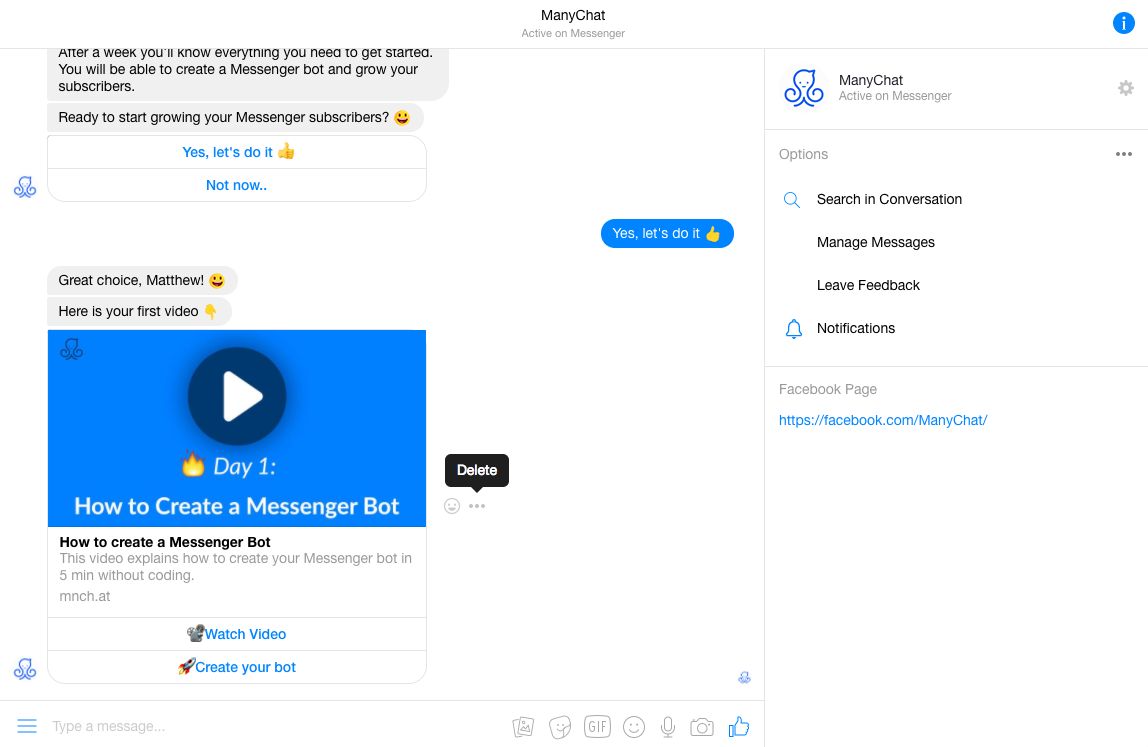Click the 'Ready to start growing' message
This screenshot has height=747, width=1148.
click(x=235, y=117)
